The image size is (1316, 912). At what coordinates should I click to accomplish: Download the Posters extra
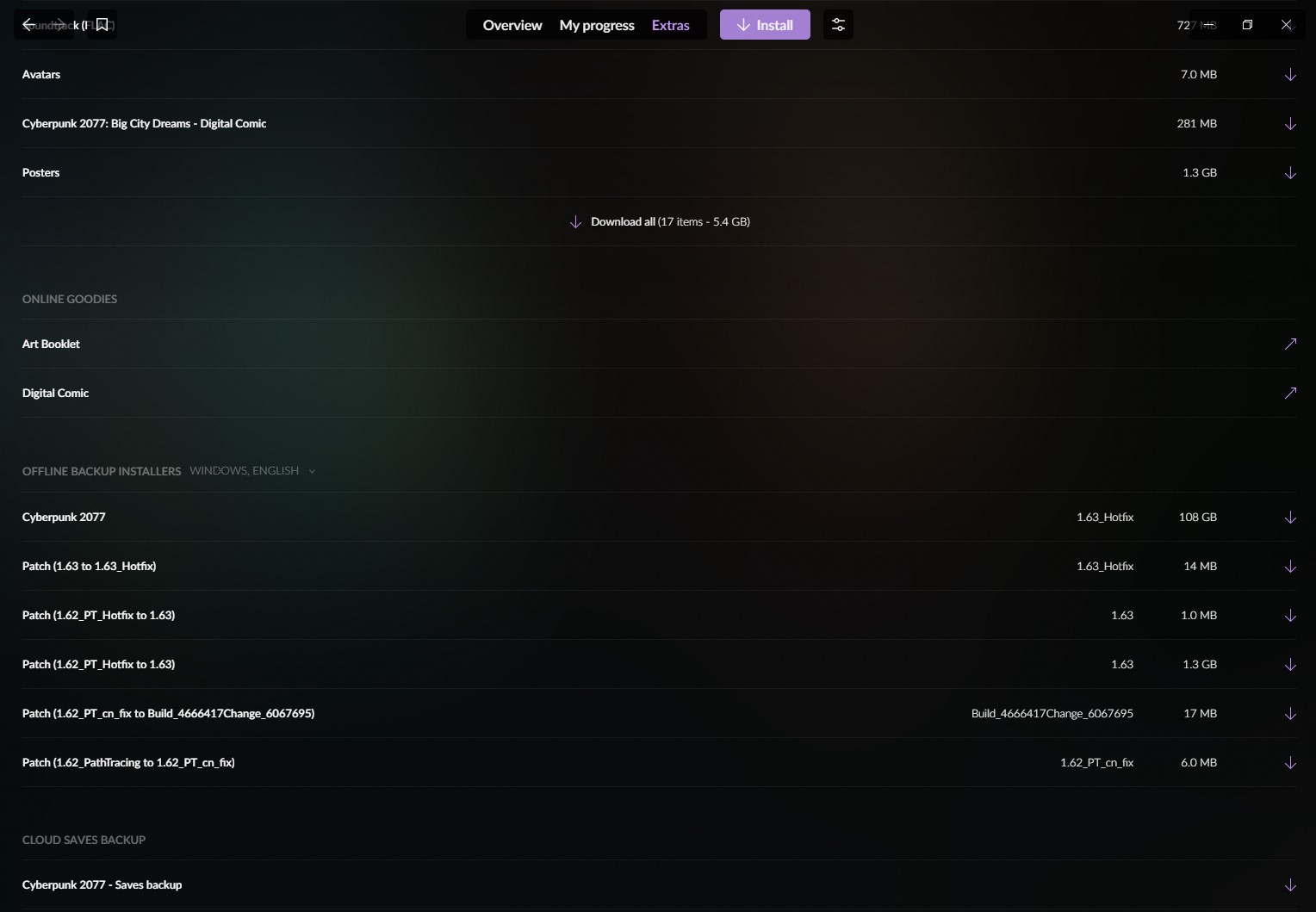point(1290,173)
